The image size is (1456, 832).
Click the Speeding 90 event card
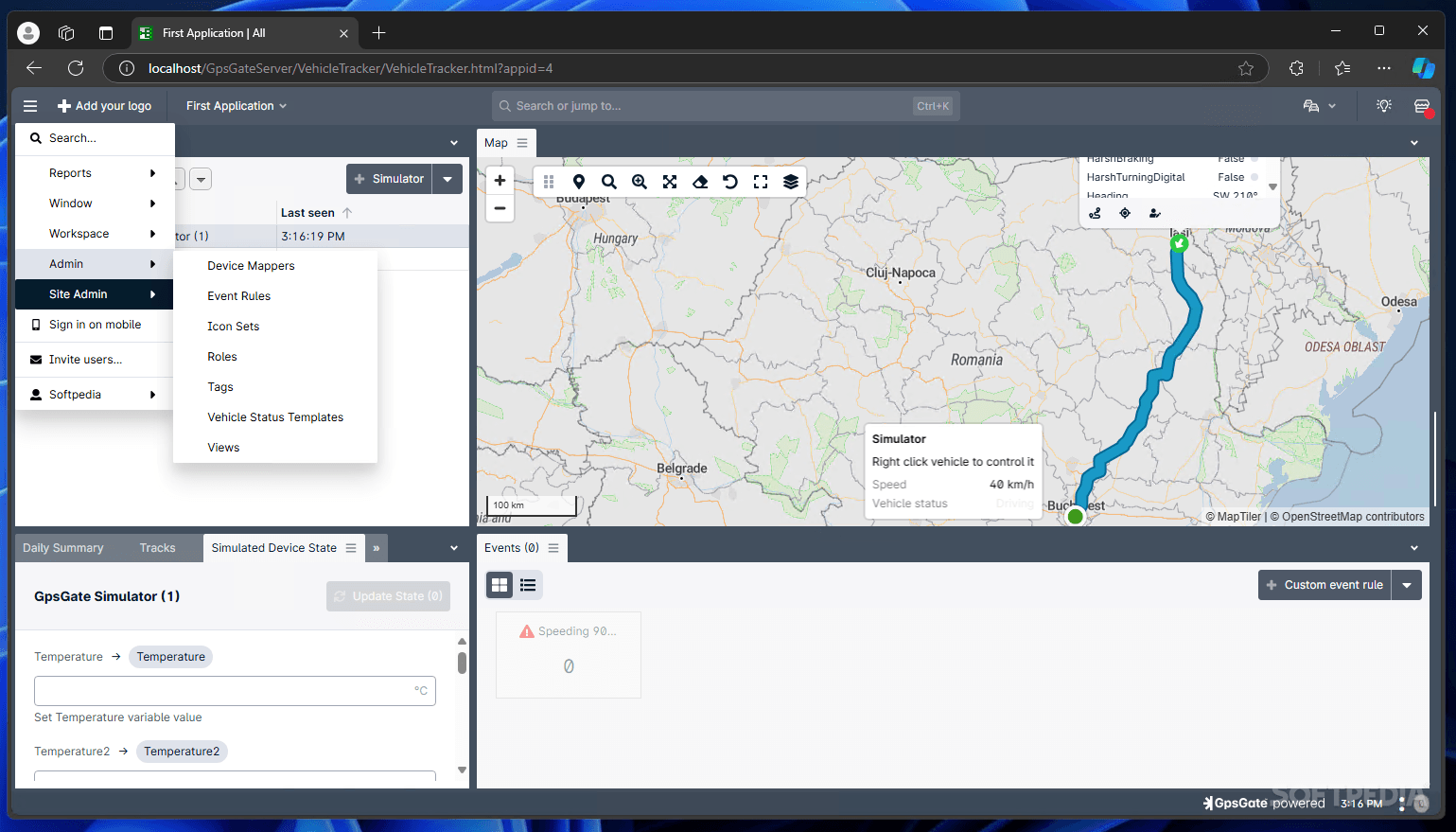pyautogui.click(x=569, y=655)
